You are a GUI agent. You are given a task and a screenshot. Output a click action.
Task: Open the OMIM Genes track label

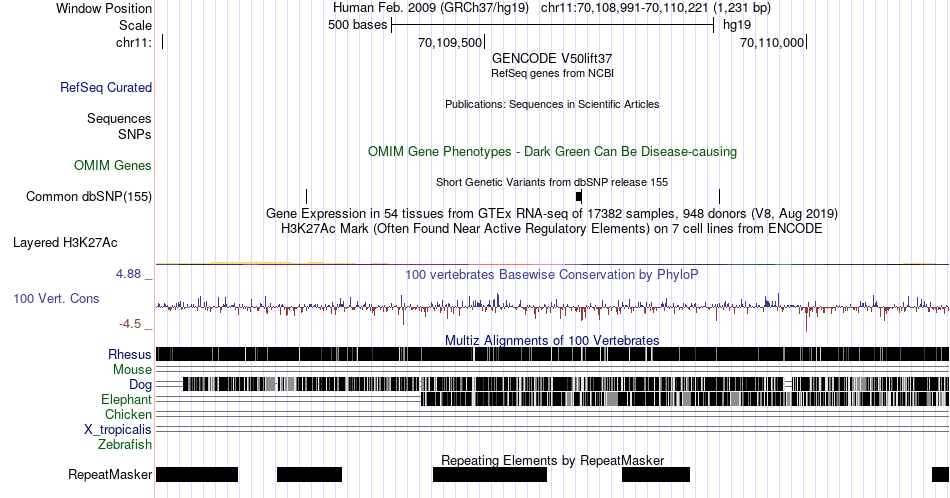pyautogui.click(x=112, y=165)
